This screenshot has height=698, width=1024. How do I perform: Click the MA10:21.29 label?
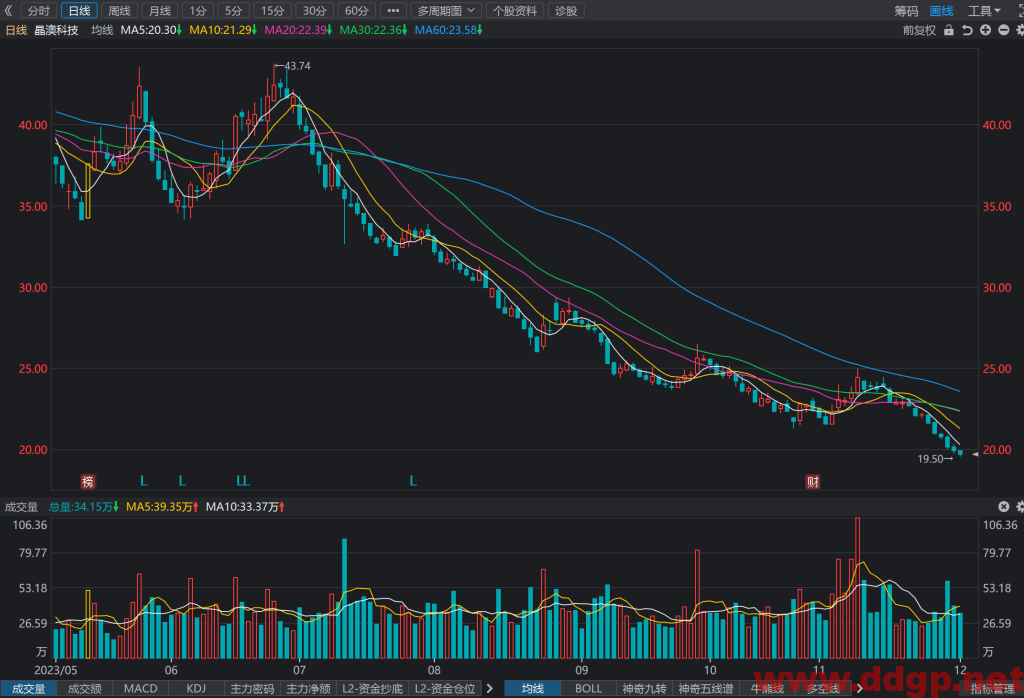223,30
